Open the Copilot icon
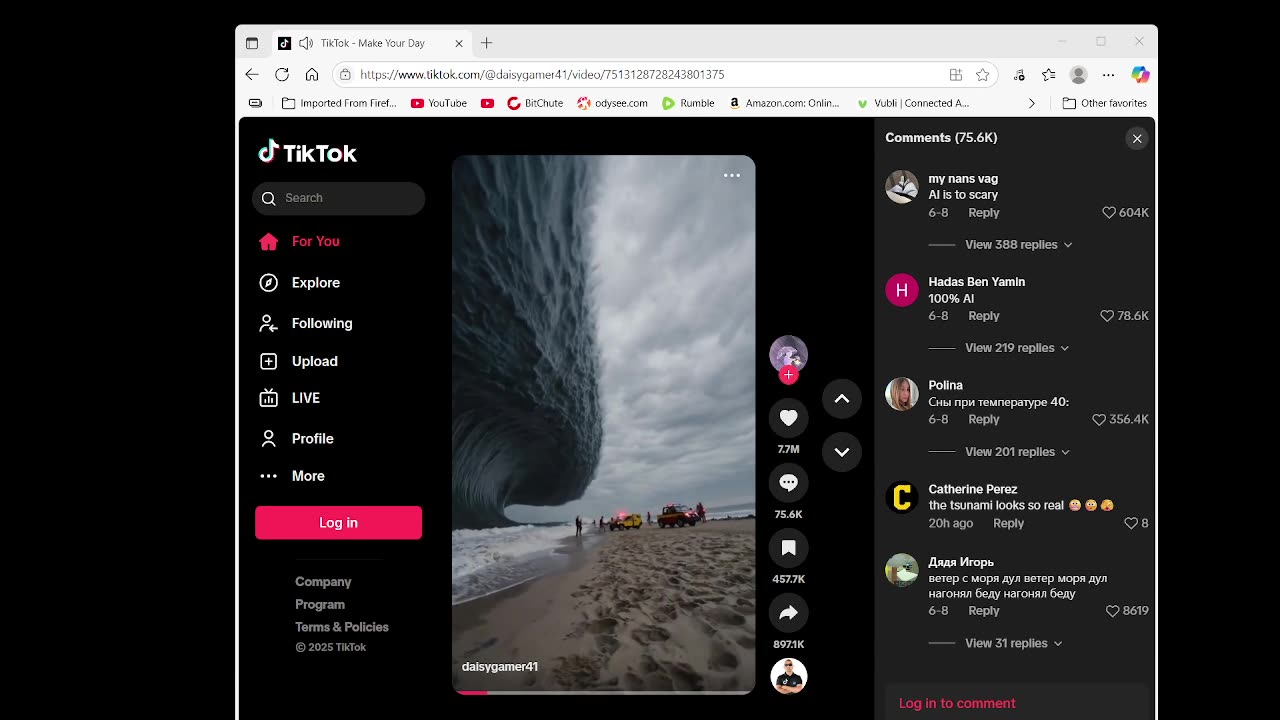The height and width of the screenshot is (720, 1280). 1140,75
